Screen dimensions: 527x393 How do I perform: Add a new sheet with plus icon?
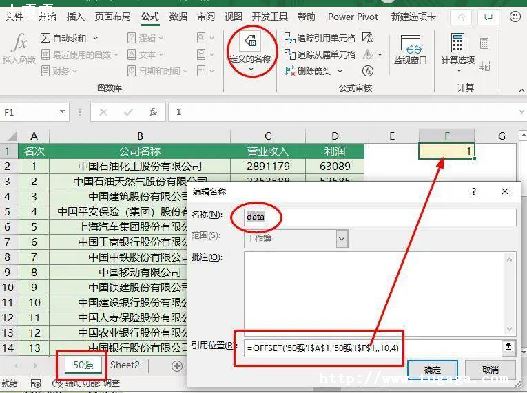[177, 366]
